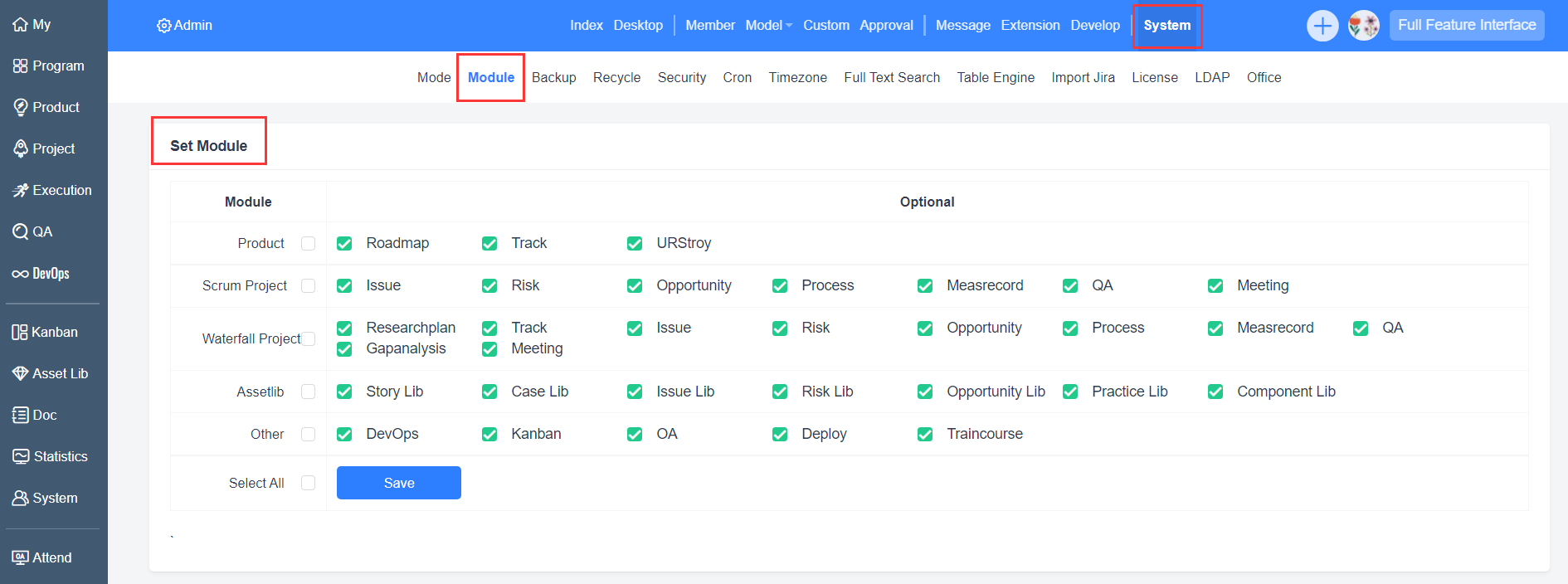
Task: Open Asset Lib from the sidebar
Action: [x=50, y=374]
